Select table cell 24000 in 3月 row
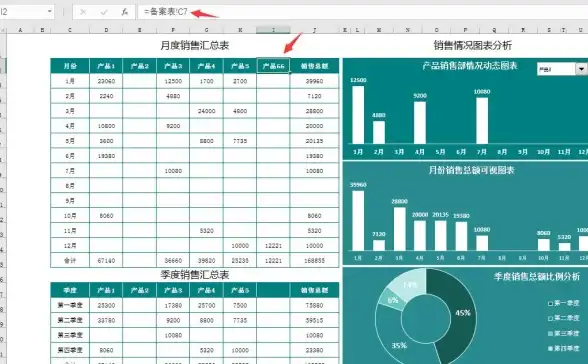The width and height of the screenshot is (588, 364). click(206, 111)
